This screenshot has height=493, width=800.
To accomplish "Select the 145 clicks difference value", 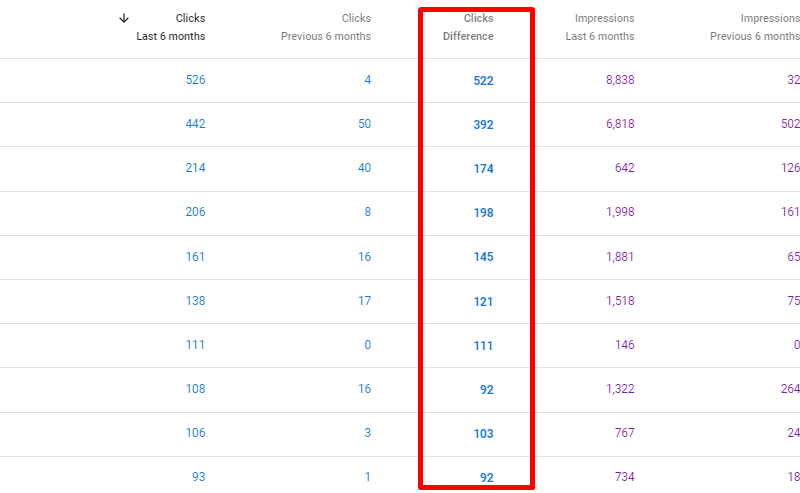I will coord(483,257).
